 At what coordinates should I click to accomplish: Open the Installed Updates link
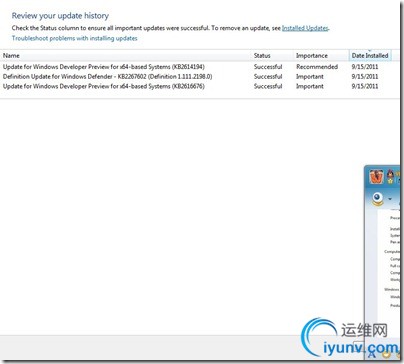[305, 28]
